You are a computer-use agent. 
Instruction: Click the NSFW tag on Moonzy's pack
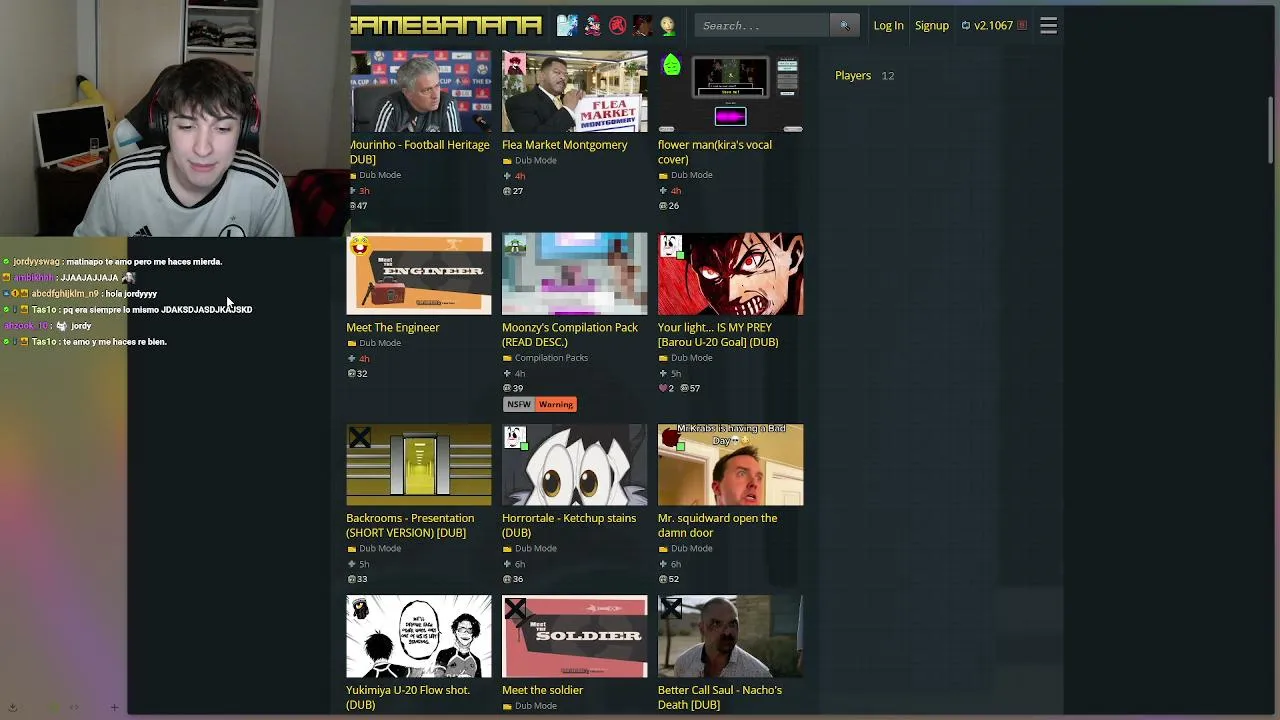(x=518, y=405)
